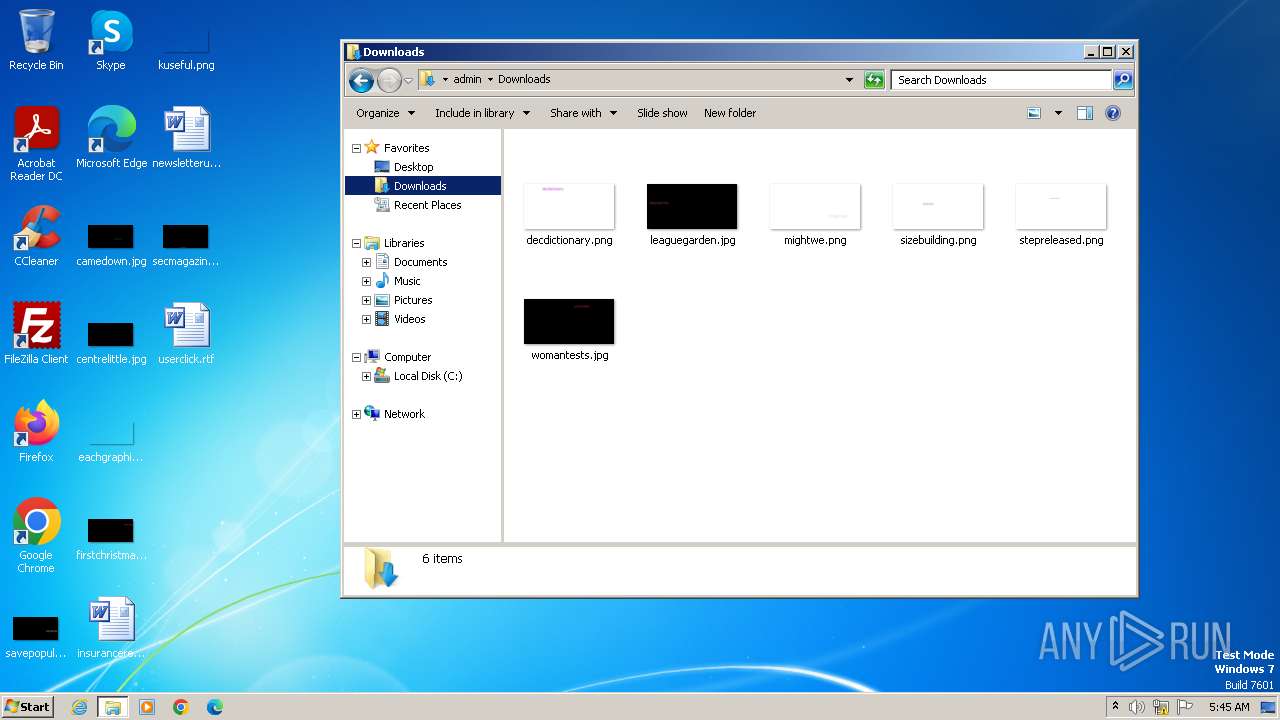Select the Videos library item
Viewport: 1280px width, 720px height.
tap(409, 319)
